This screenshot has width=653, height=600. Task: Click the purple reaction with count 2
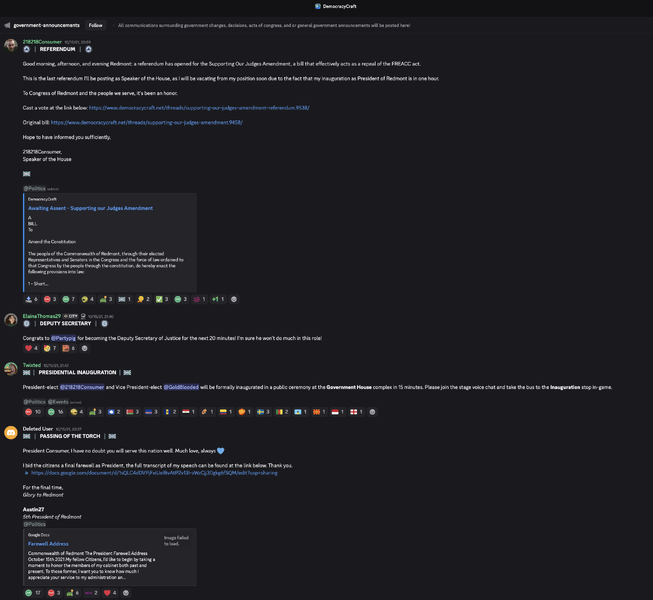pos(91,593)
